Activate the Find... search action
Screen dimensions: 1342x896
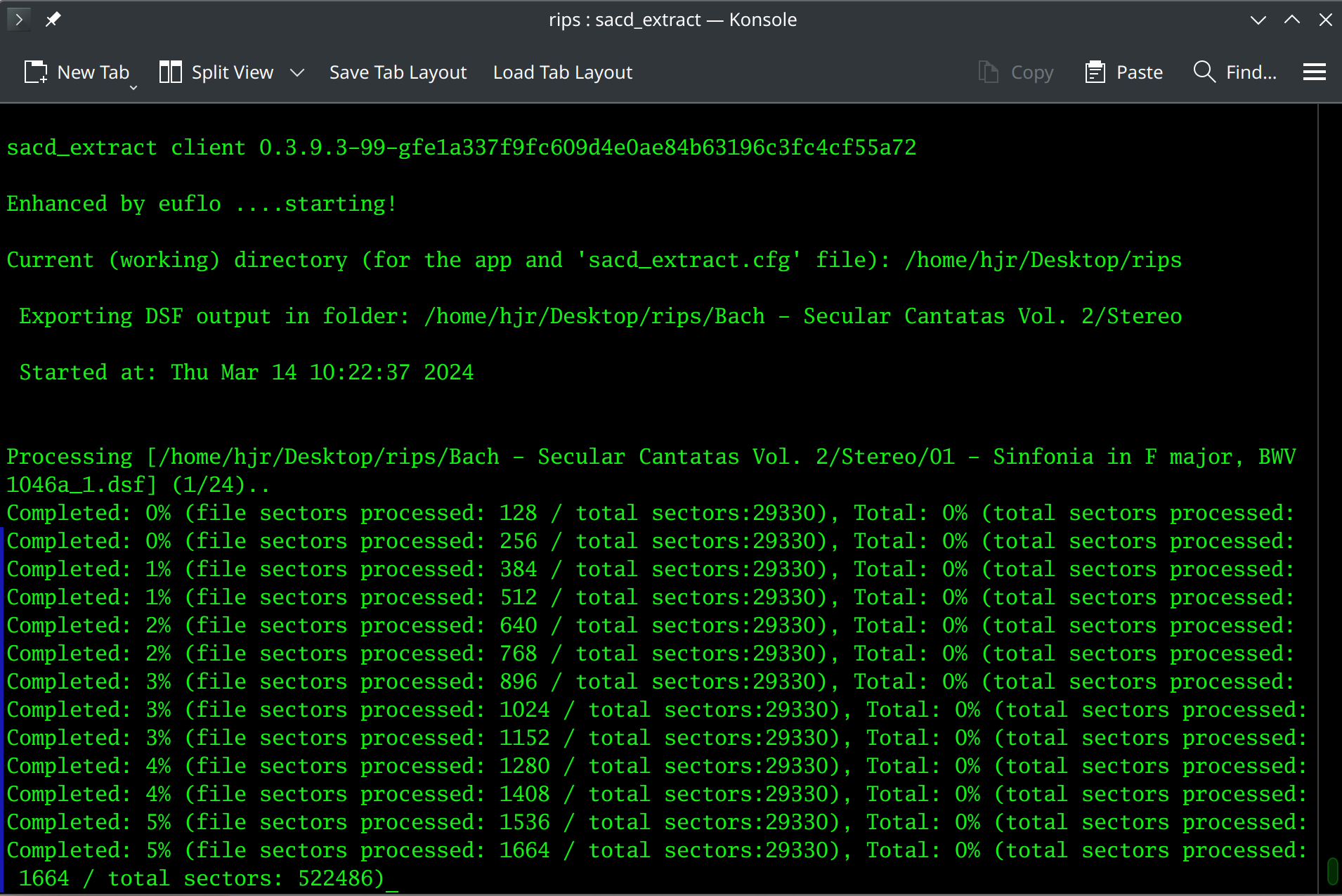(1251, 72)
